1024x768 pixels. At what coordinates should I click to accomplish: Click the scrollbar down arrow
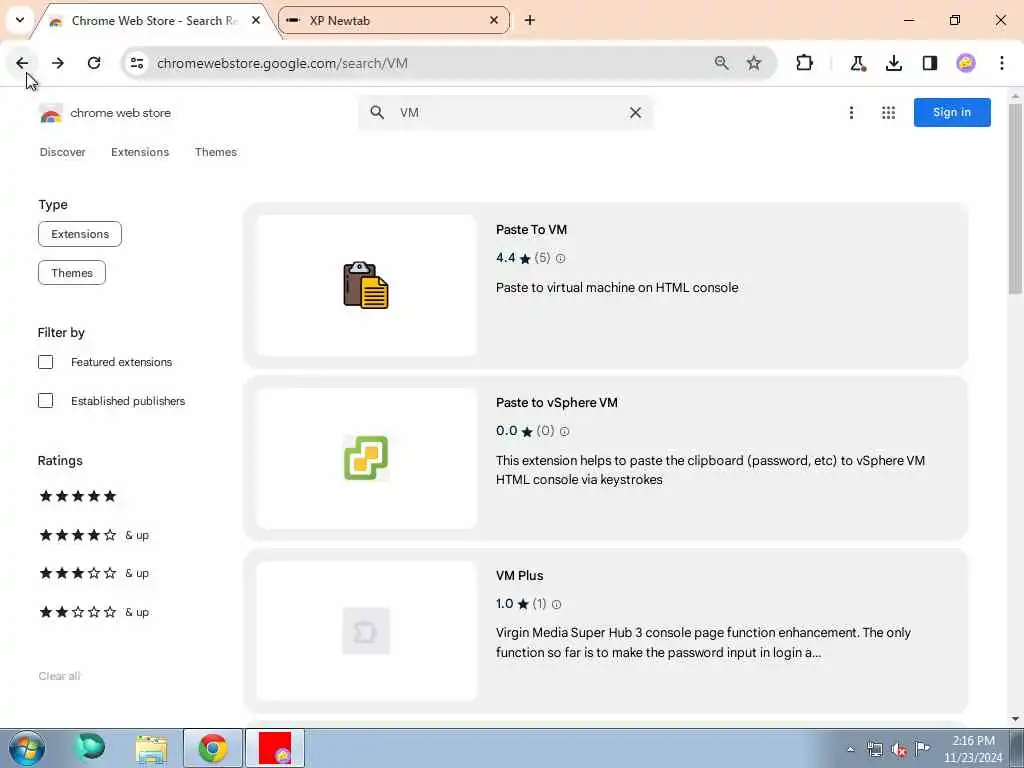[x=1016, y=719]
